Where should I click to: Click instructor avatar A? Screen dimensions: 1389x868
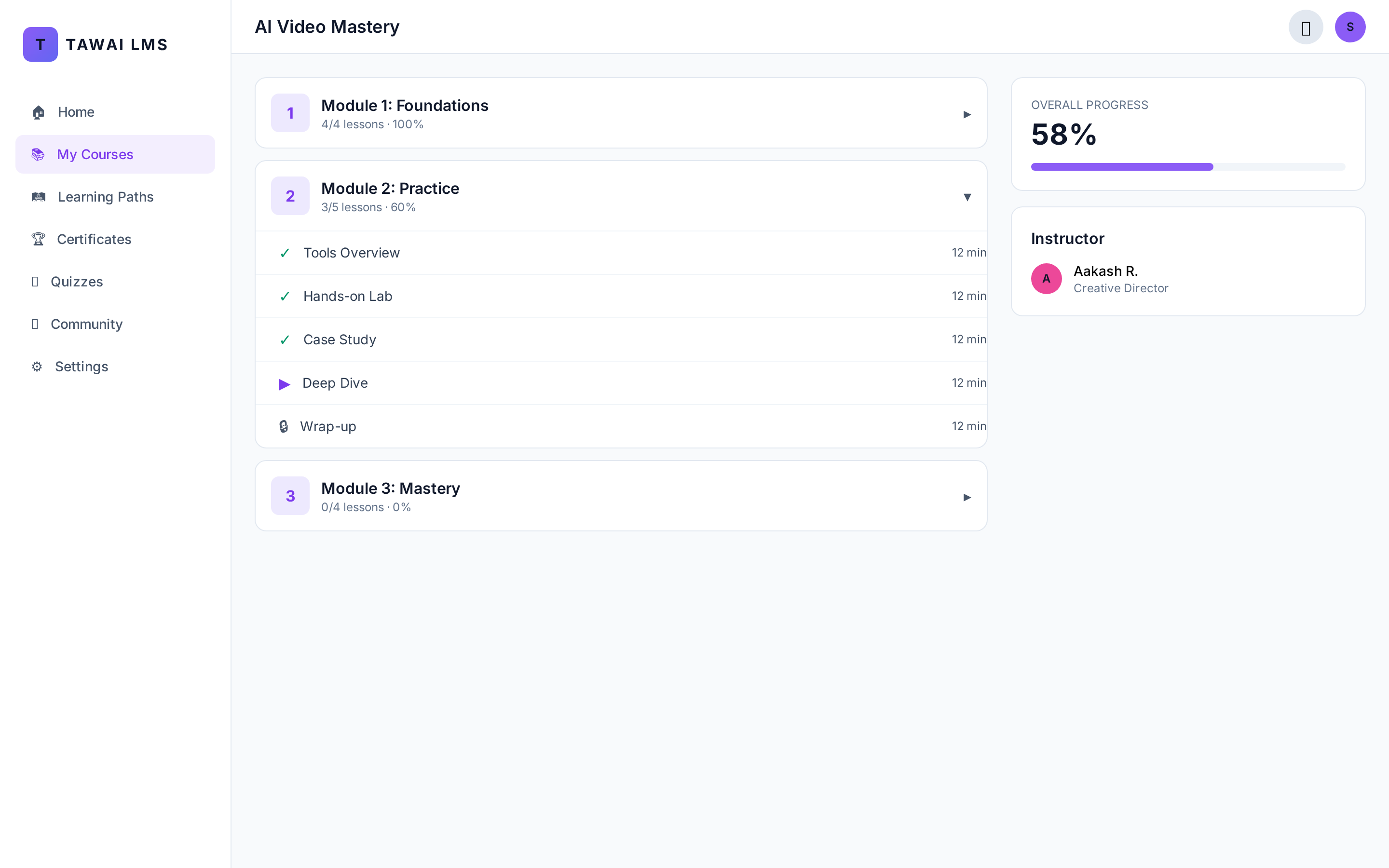click(x=1047, y=279)
